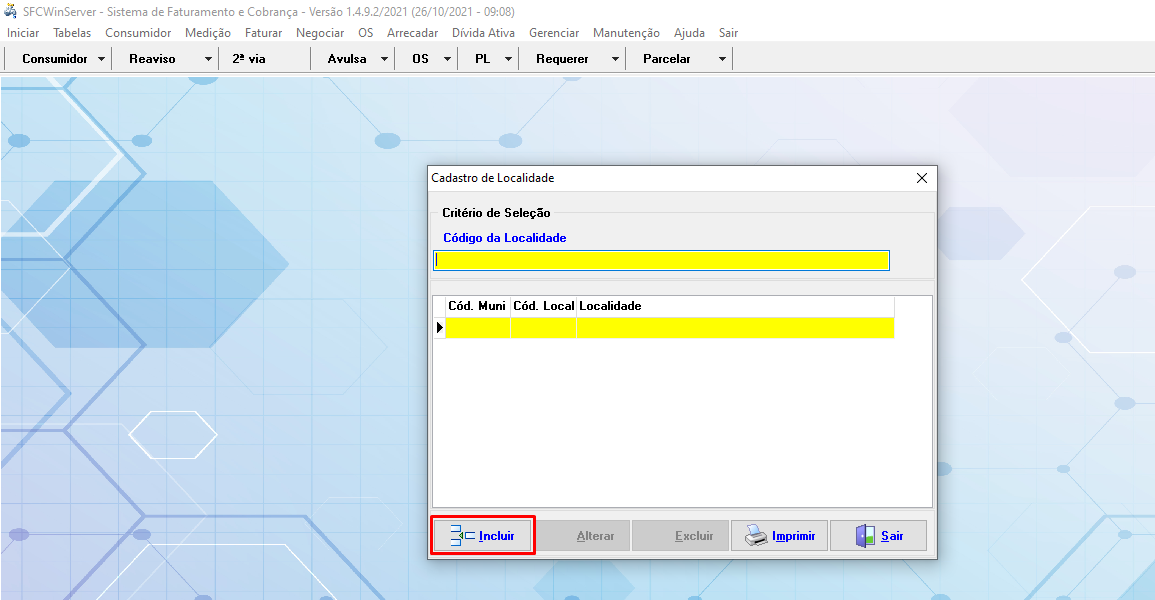The height and width of the screenshot is (600, 1155).
Task: Click the OS toolbar button
Action: [x=420, y=59]
